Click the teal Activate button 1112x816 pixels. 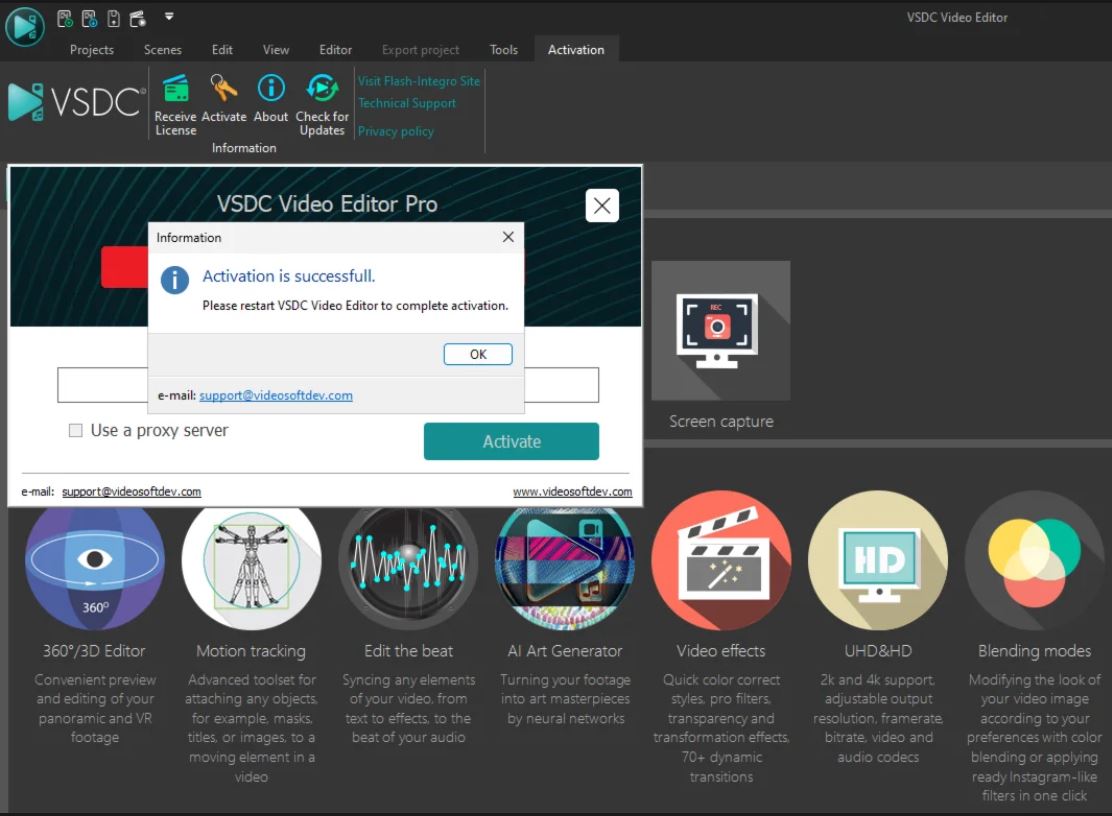(x=511, y=442)
